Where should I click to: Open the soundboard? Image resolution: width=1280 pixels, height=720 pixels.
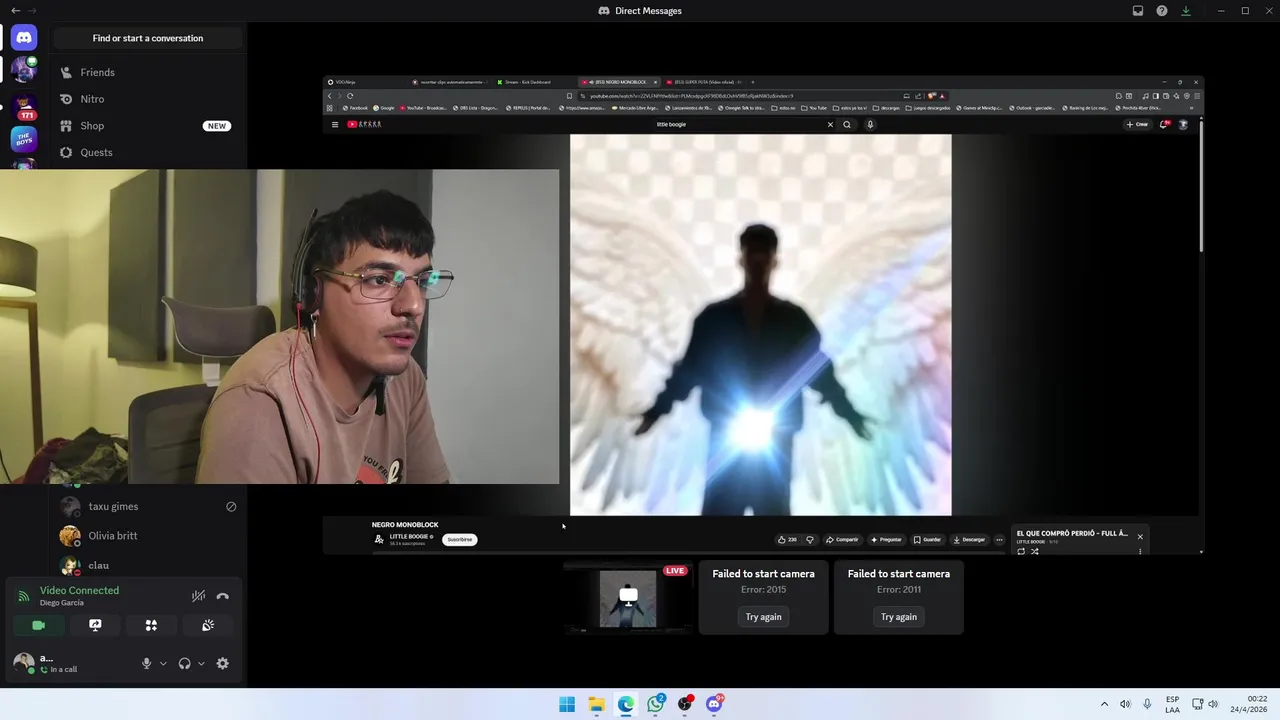[x=208, y=625]
